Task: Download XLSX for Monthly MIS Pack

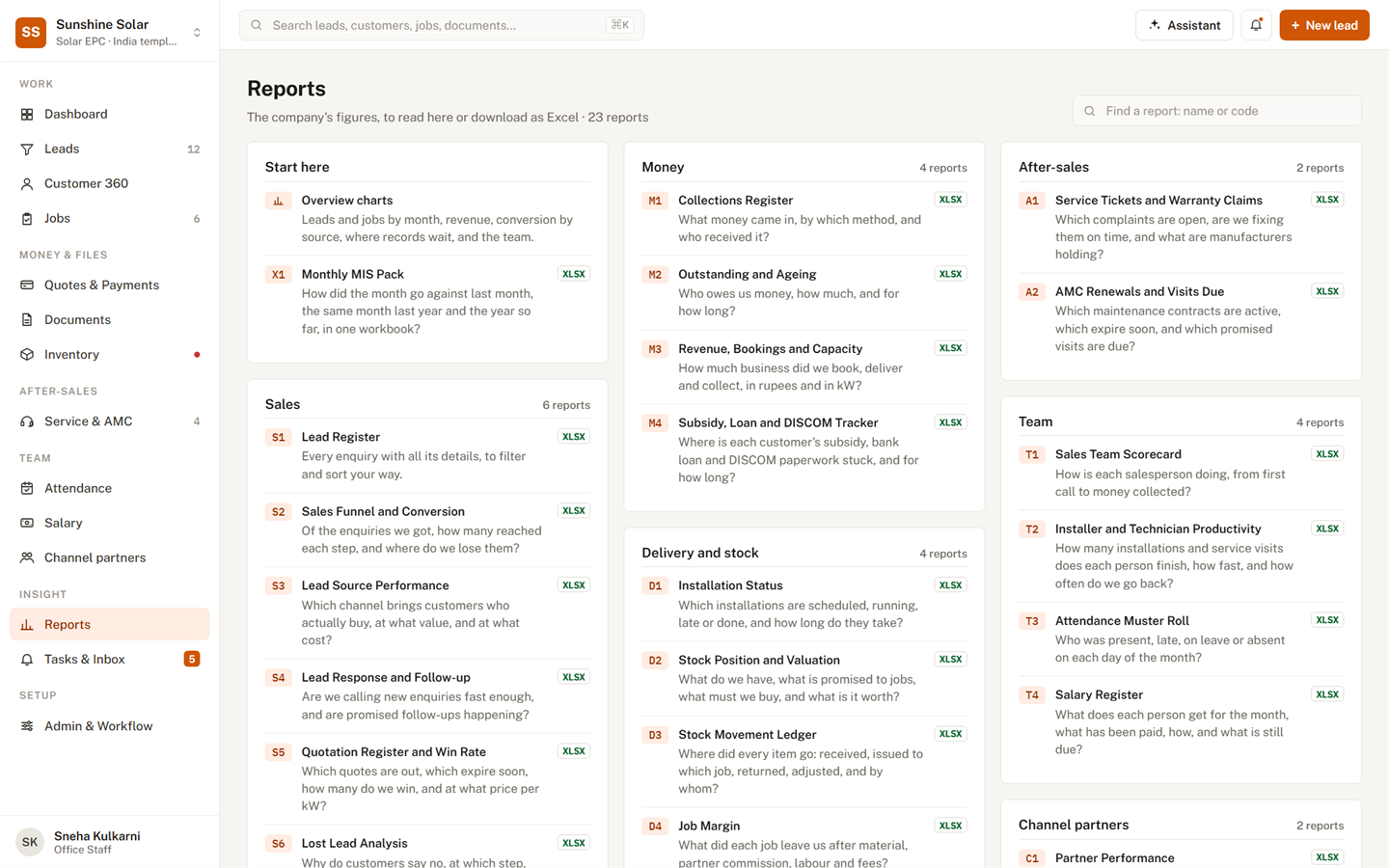Action: tap(574, 274)
